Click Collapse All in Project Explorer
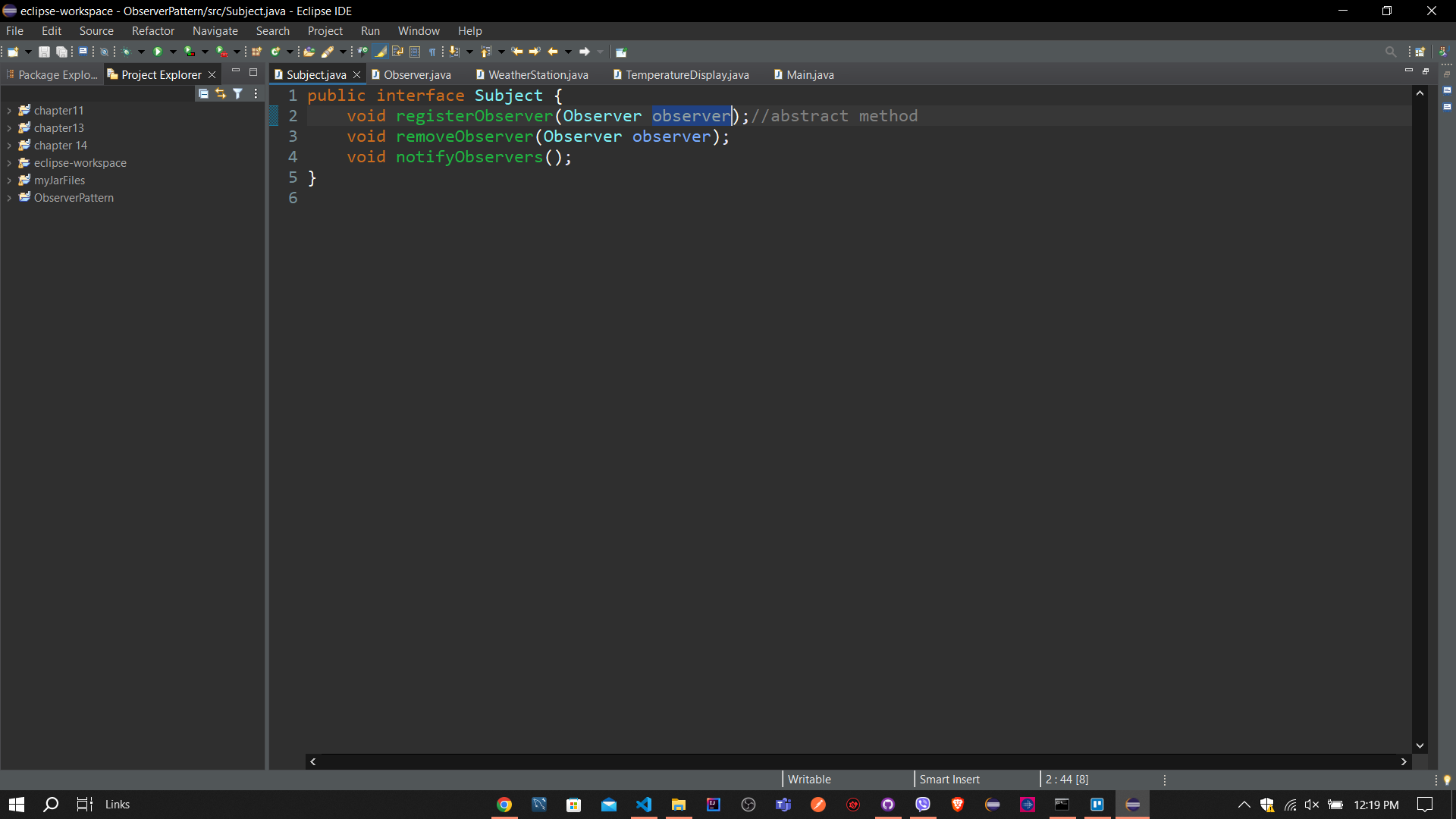 (x=203, y=93)
